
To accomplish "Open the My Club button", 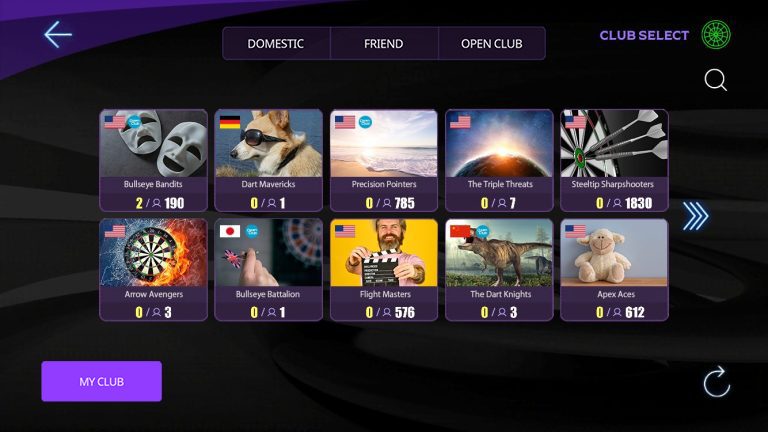I will click(101, 381).
